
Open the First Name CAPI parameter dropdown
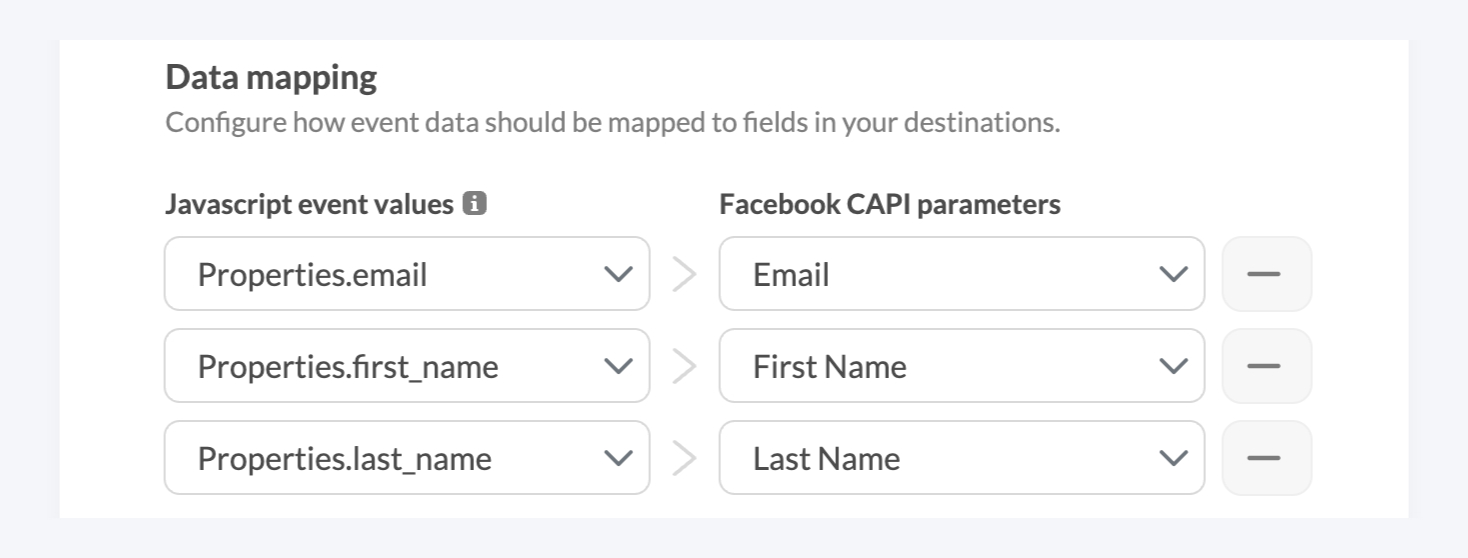coord(962,366)
